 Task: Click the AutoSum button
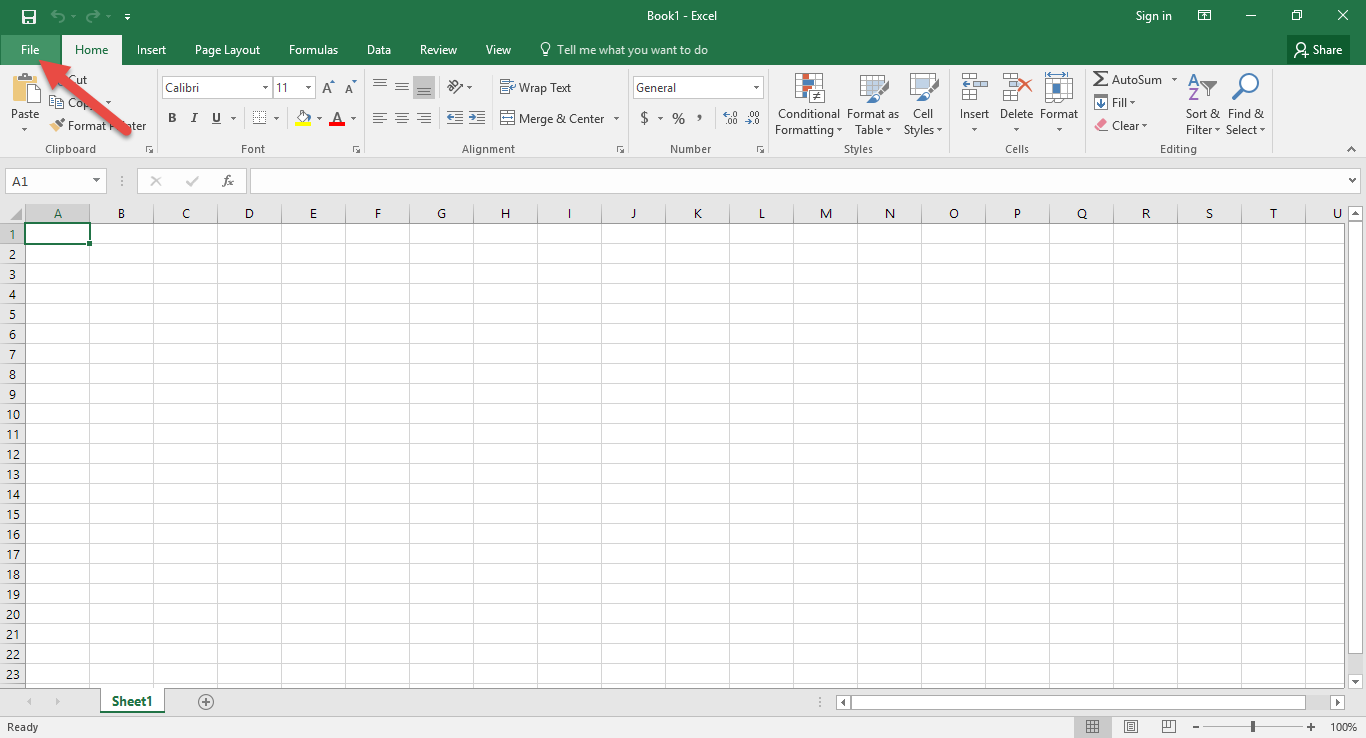pos(1128,79)
